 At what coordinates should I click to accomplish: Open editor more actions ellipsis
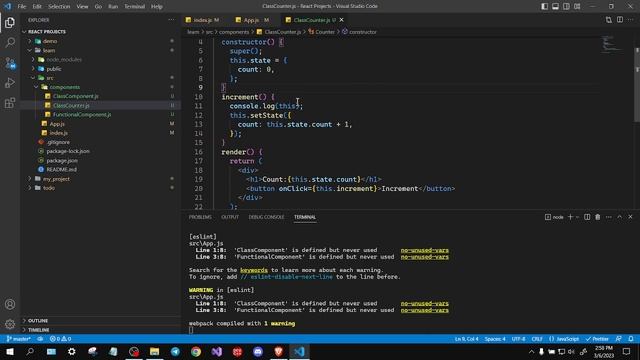point(631,20)
